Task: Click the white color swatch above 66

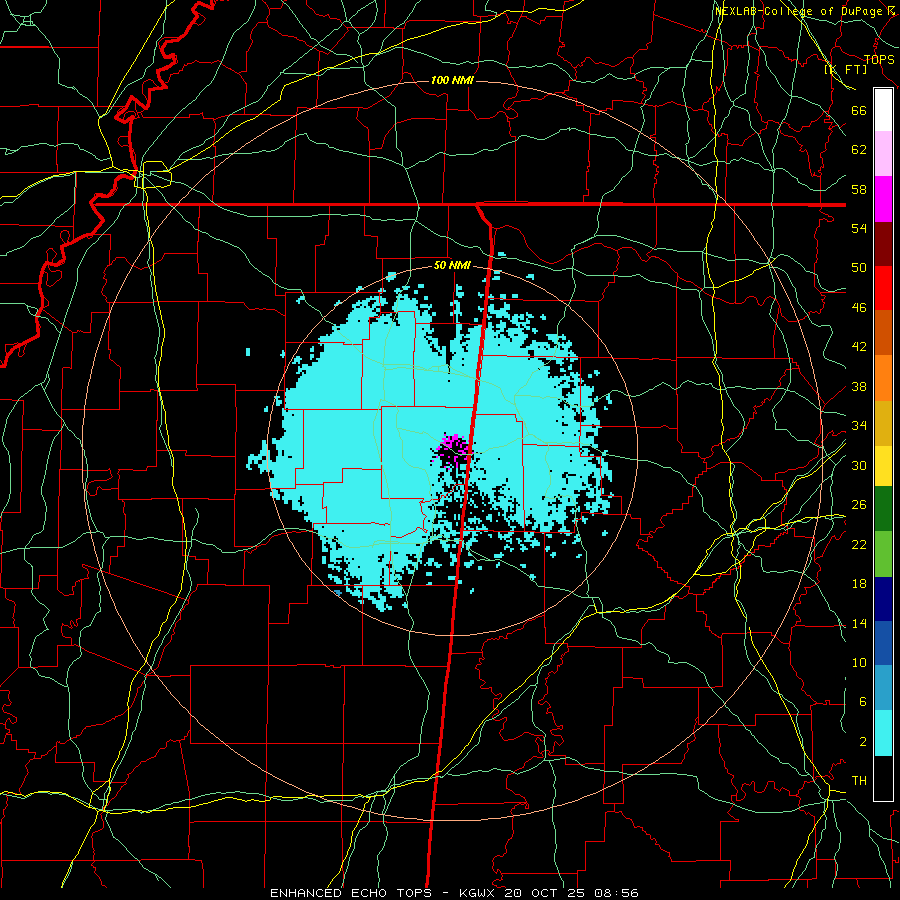Action: click(883, 110)
